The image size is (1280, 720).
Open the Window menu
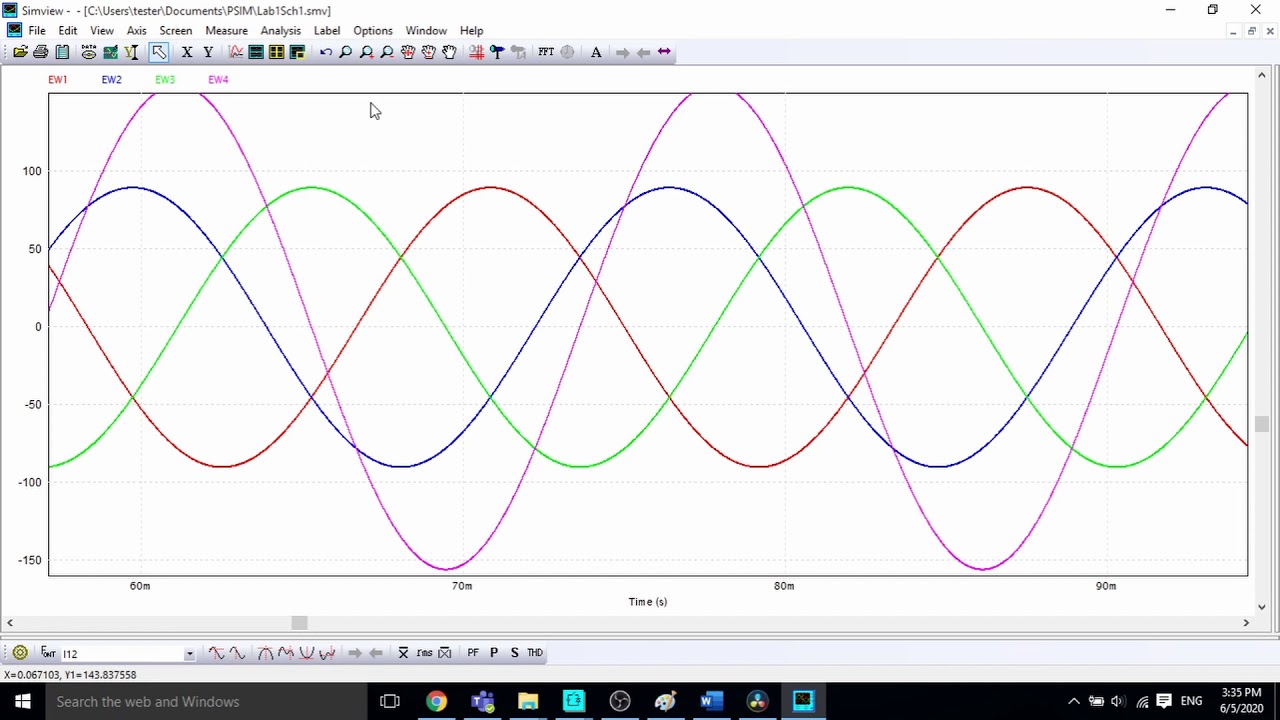tap(426, 31)
